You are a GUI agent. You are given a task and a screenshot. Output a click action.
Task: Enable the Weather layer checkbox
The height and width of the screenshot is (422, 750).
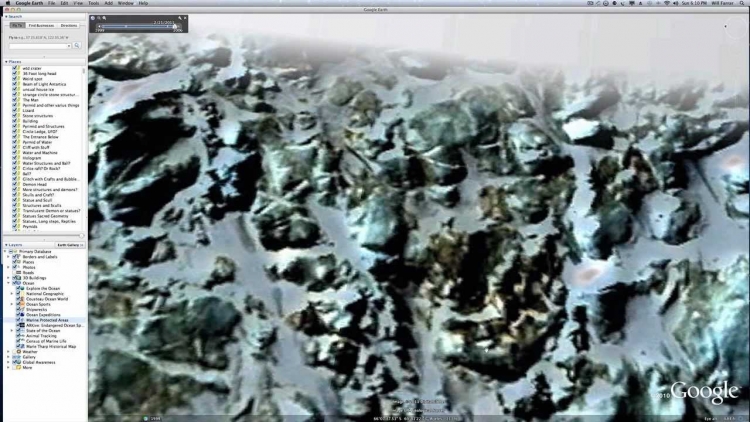[13, 352]
